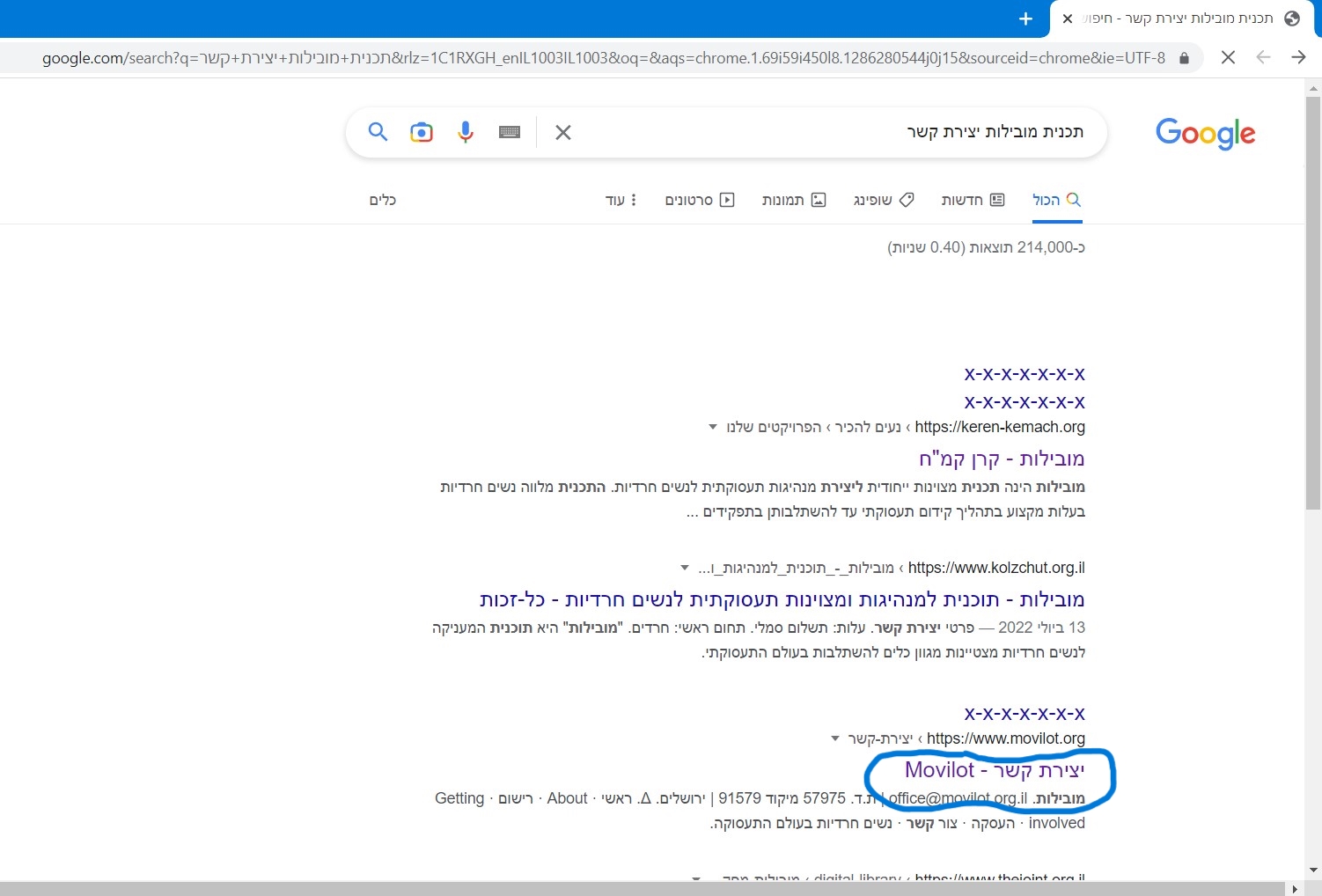Start voice search with the microphone icon

[466, 132]
